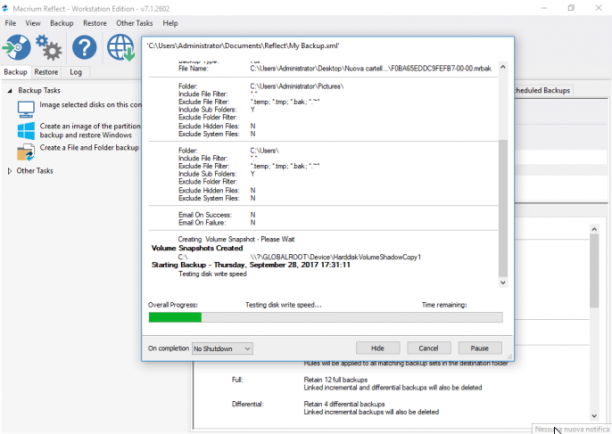Viewport: 612px width, 434px height.
Task: Click the 'Volume Snapshots Created' log line
Action: [197, 248]
